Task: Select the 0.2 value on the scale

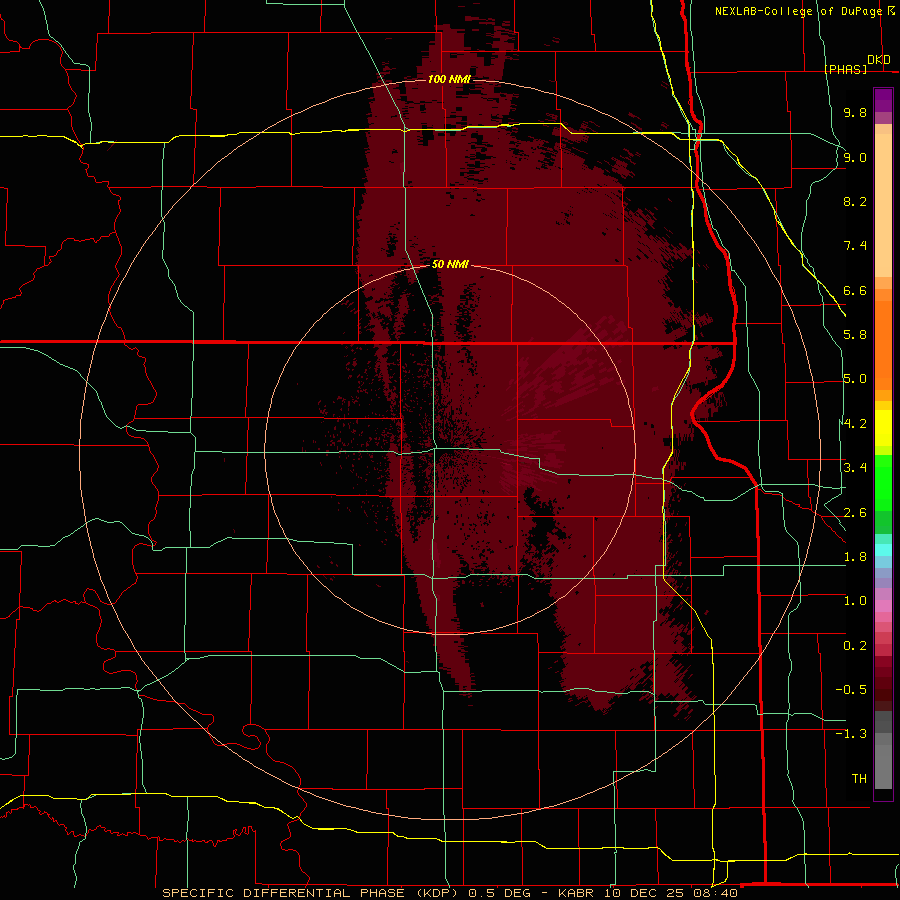Action: 855,646
